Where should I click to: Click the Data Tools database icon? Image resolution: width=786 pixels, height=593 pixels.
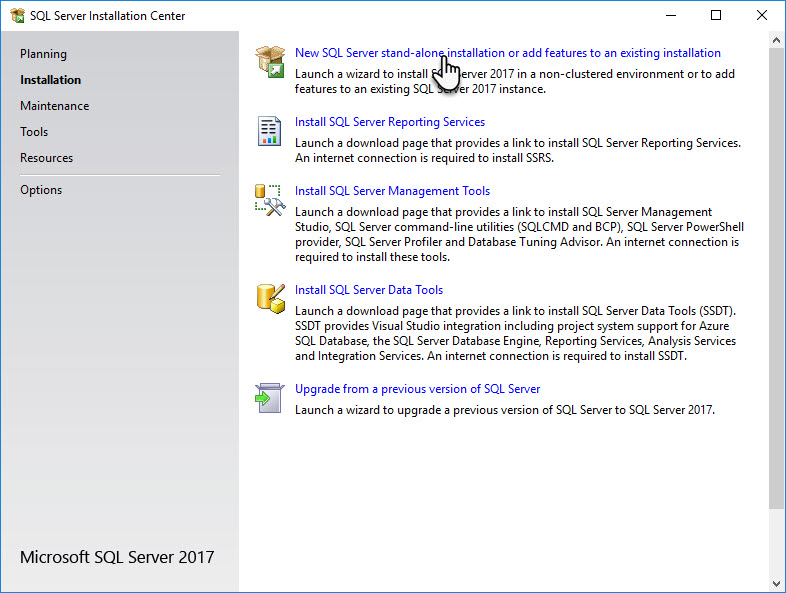coord(271,299)
